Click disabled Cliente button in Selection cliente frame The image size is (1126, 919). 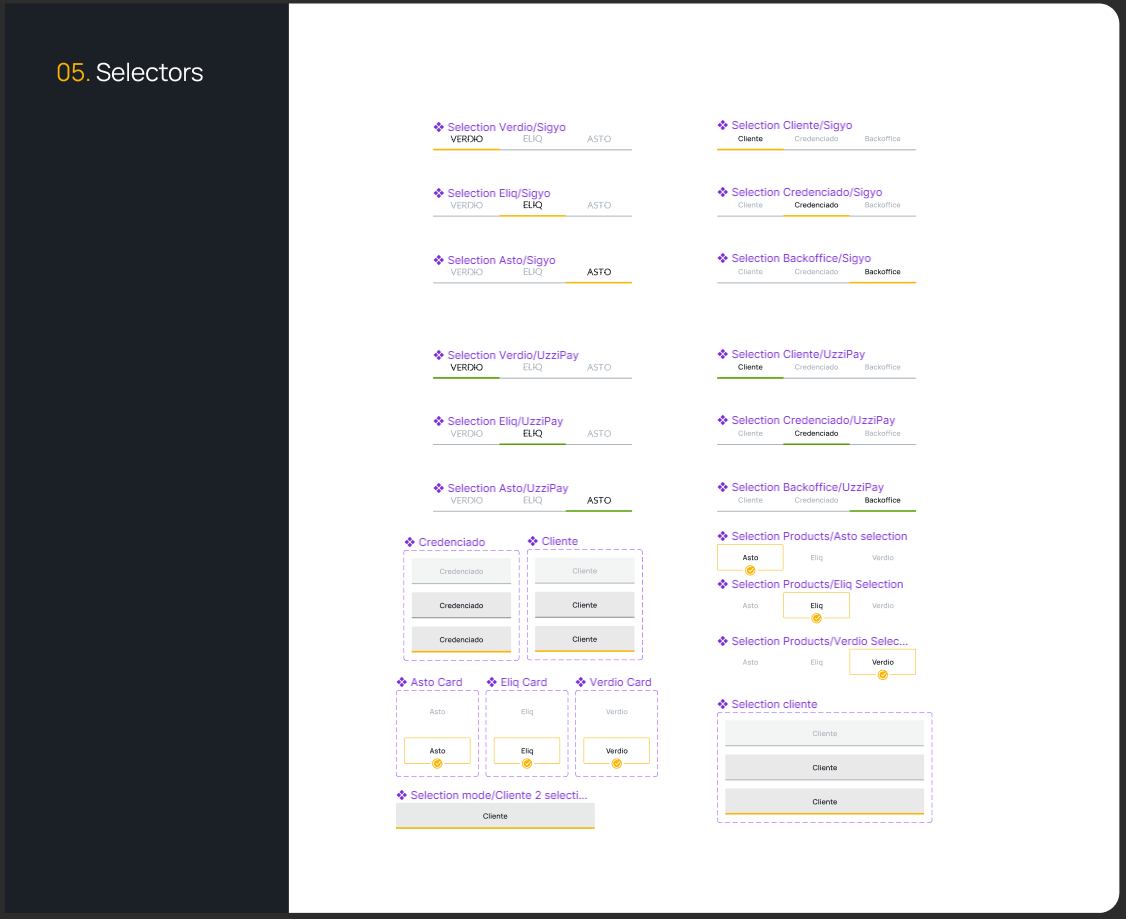[824, 734]
